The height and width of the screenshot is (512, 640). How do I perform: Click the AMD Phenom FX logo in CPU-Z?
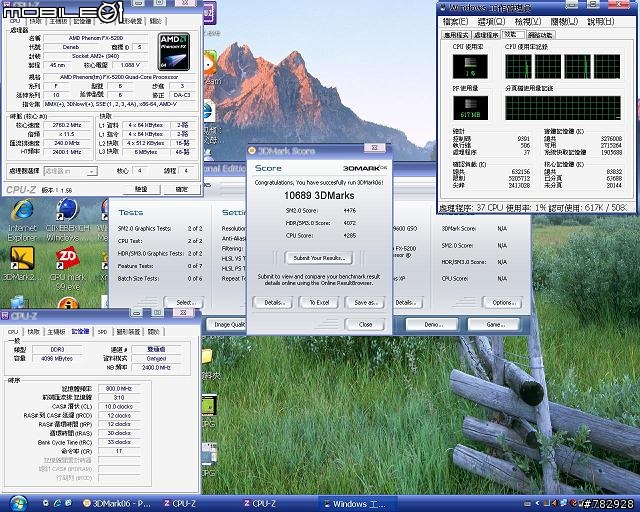[x=174, y=51]
